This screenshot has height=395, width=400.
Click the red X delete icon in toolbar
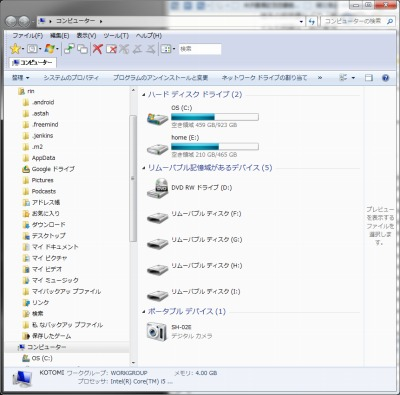(x=97, y=49)
